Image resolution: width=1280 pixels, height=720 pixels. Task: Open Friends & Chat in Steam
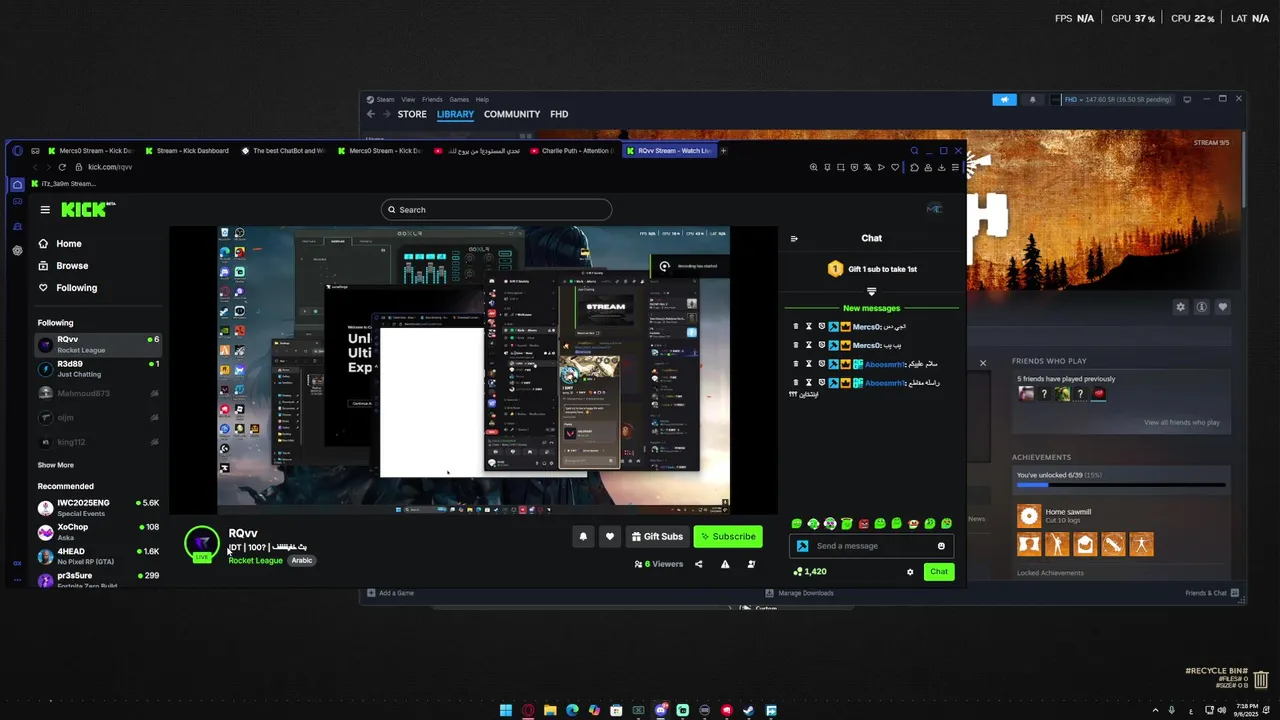(x=1212, y=593)
